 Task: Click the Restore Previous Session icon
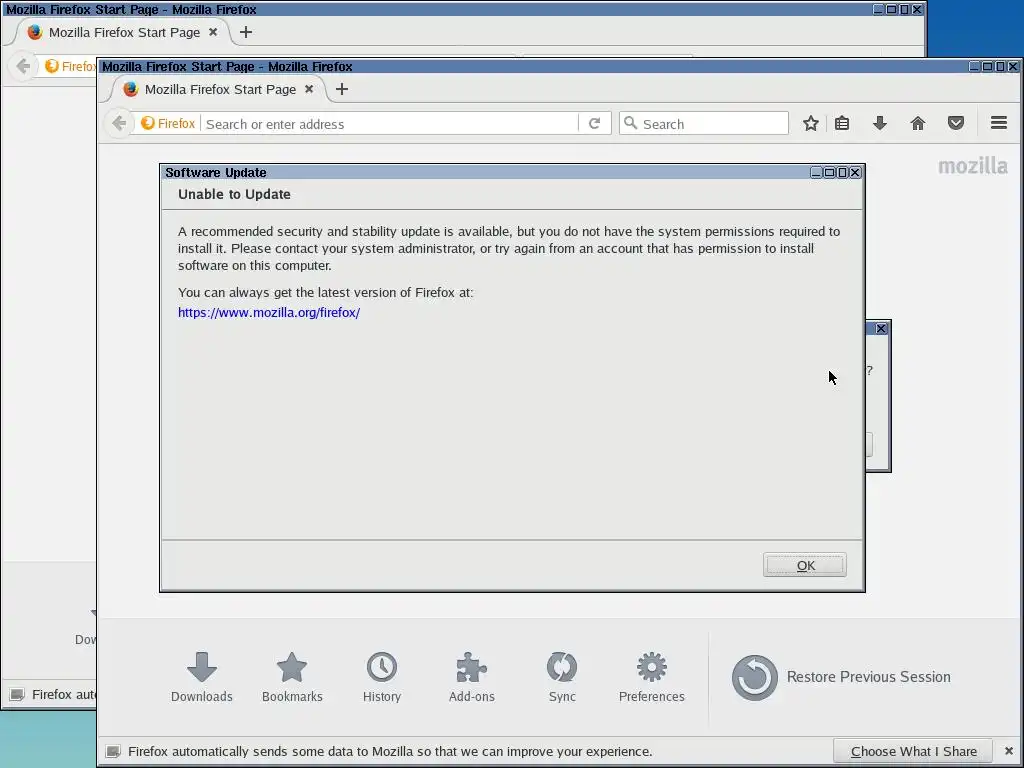coord(754,678)
